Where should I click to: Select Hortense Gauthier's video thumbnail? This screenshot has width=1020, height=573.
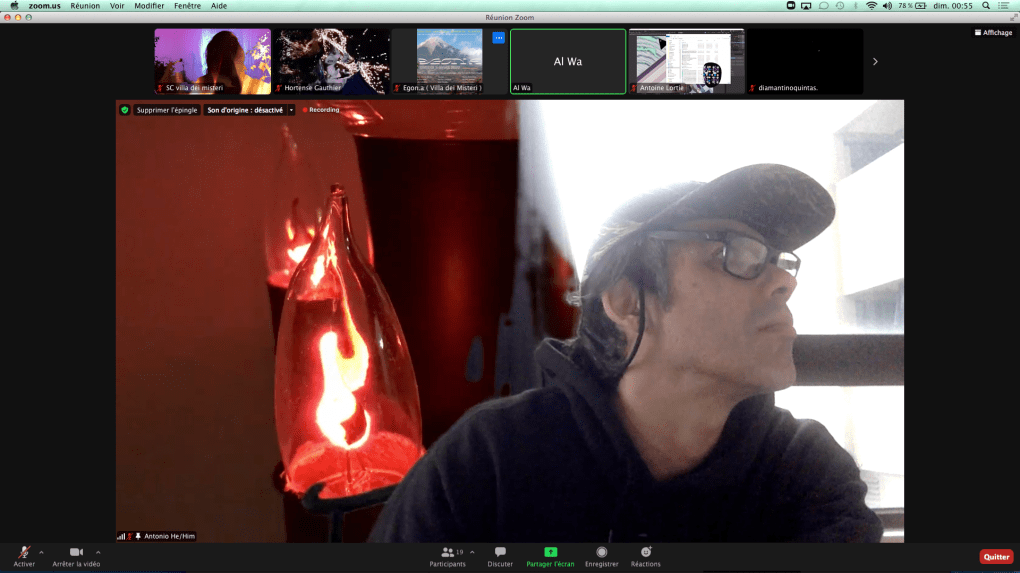point(333,61)
